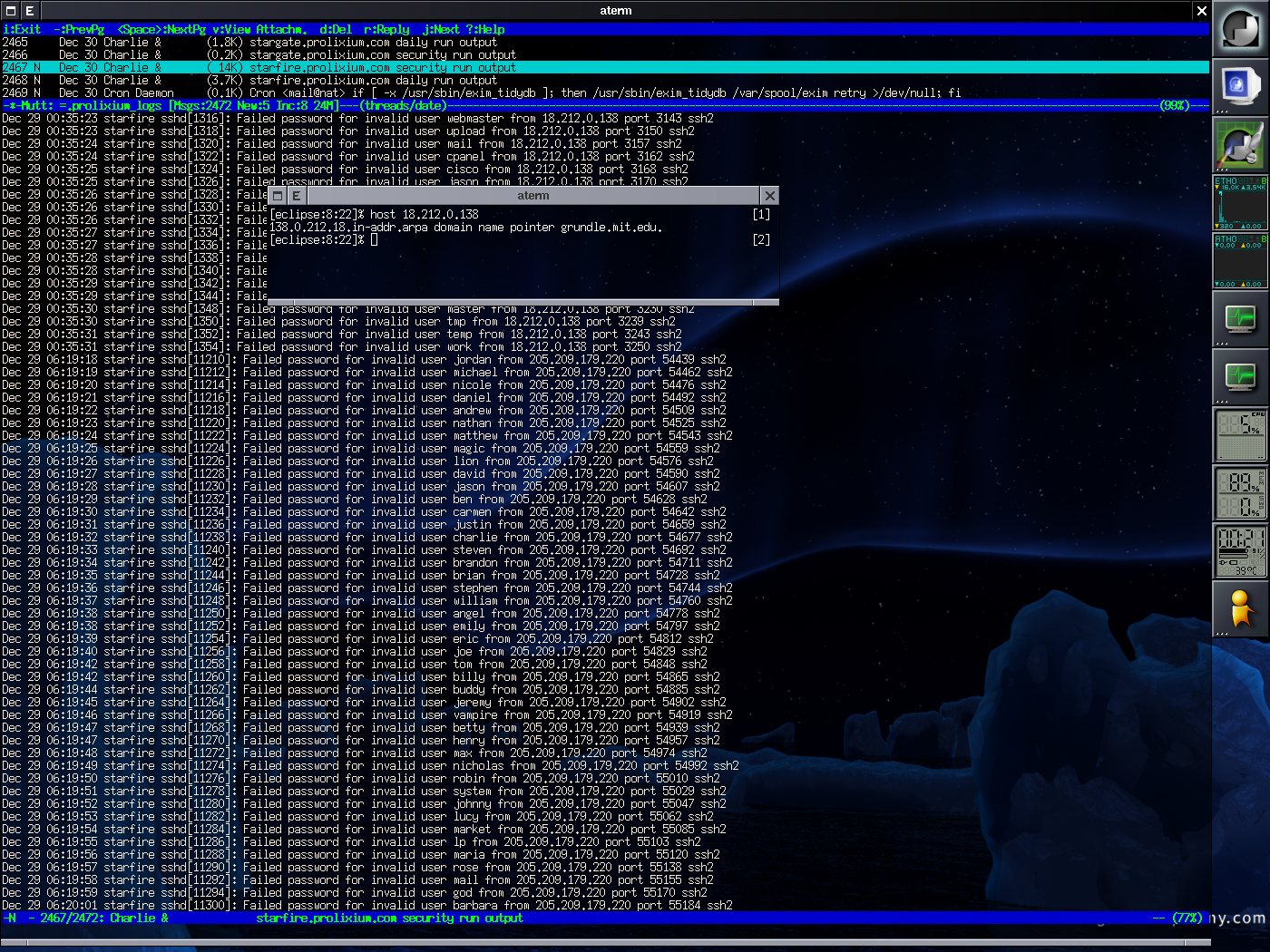
Task: Click the E button of small aterm window
Action: (x=296, y=196)
